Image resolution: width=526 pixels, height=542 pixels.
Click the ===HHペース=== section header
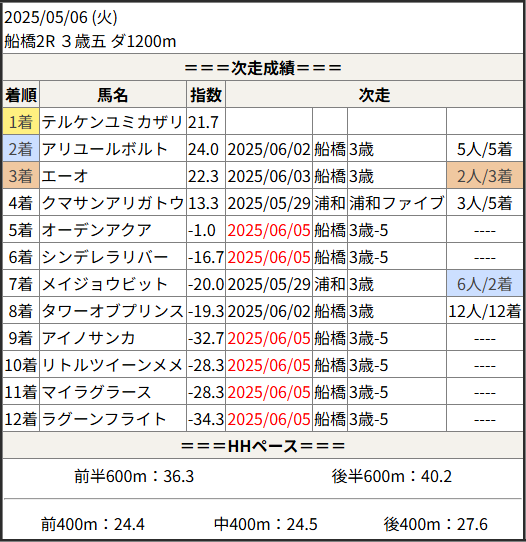click(263, 446)
